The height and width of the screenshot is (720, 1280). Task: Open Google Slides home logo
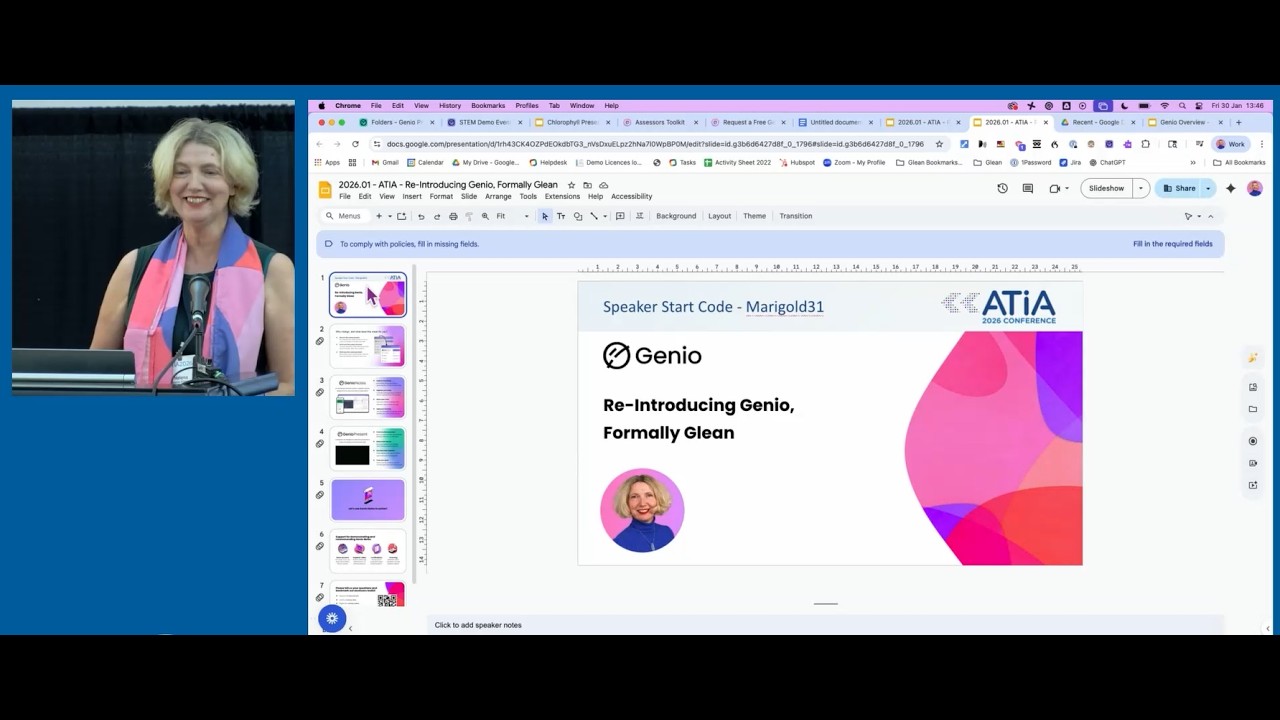pyautogui.click(x=324, y=189)
